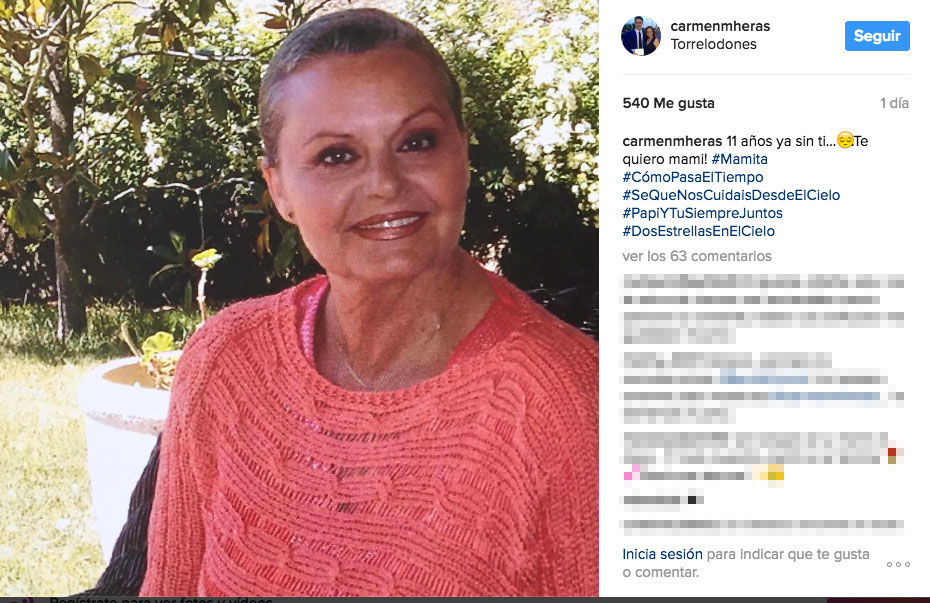This screenshot has height=603, width=930.
Task: Follow the account with the Seguir button
Action: (877, 36)
